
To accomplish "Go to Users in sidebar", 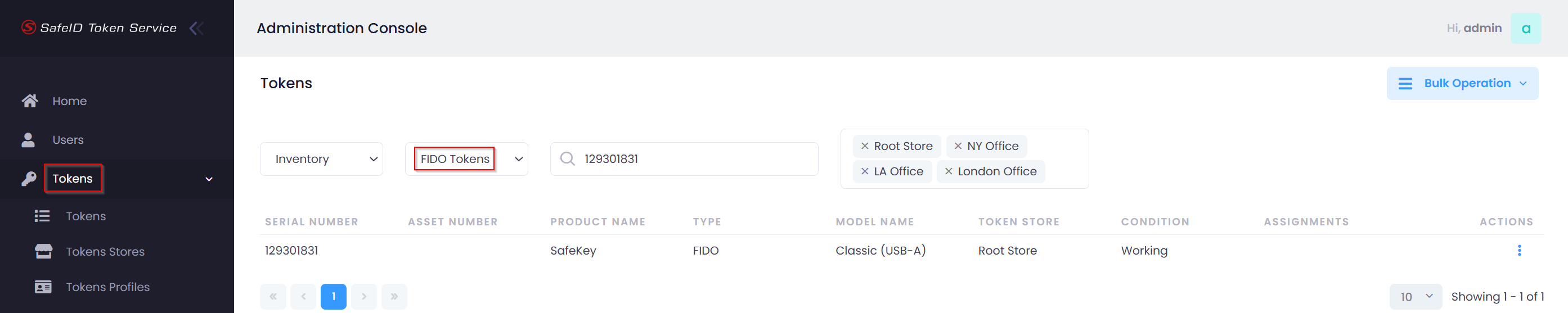I will coord(68,140).
